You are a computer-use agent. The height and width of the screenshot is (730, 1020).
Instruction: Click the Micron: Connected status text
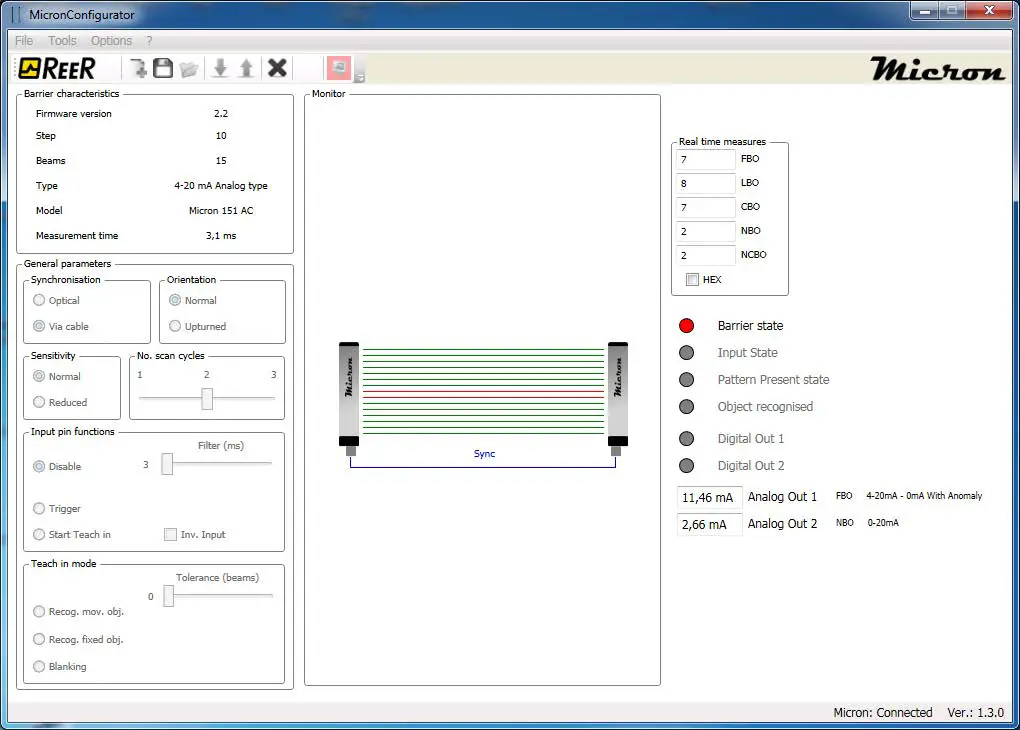point(883,712)
